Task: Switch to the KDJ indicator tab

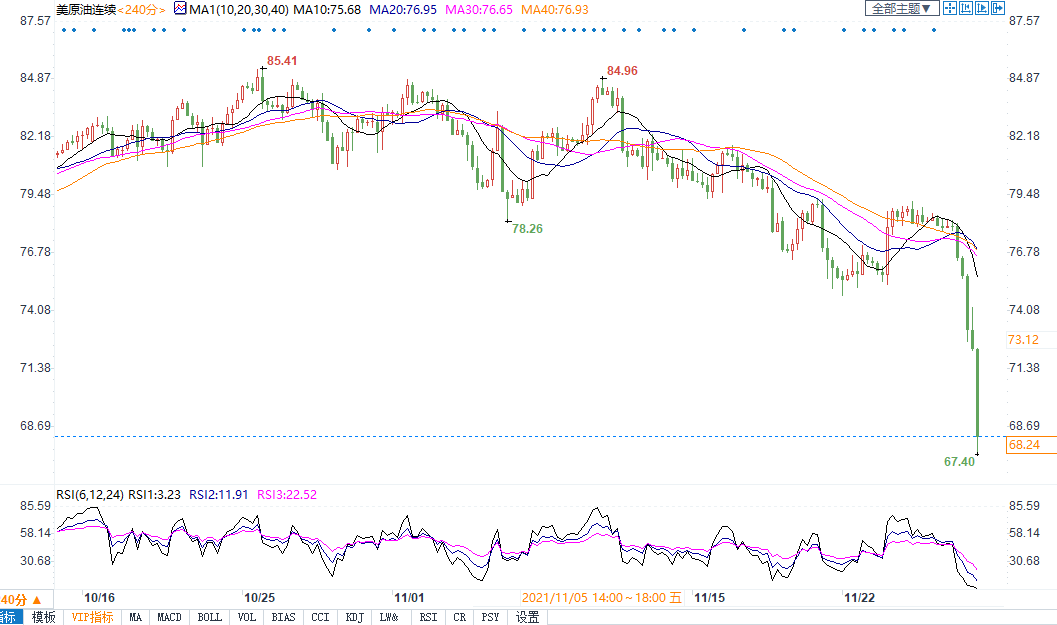Action: 354,617
